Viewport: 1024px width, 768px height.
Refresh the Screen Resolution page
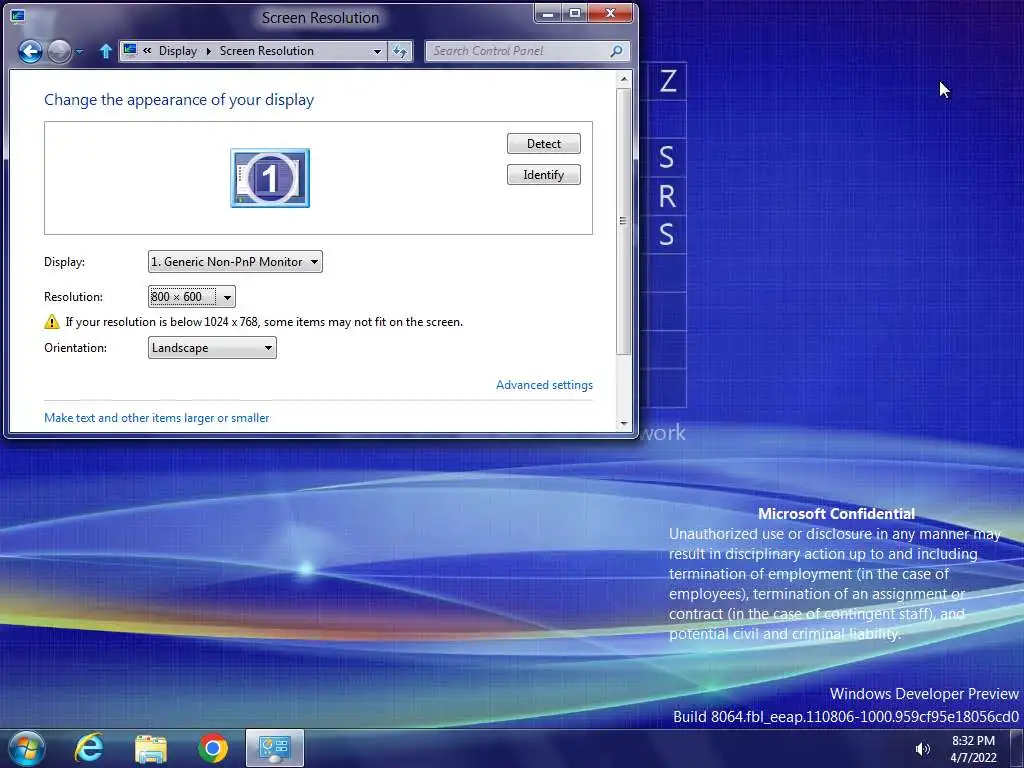click(400, 51)
